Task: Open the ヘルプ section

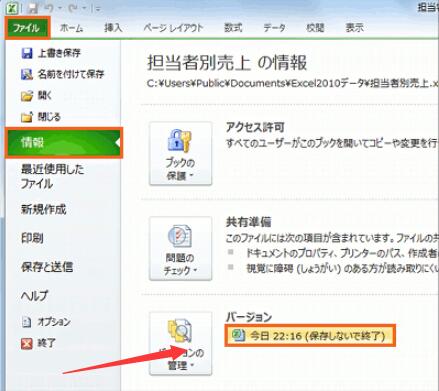Action: point(34,295)
